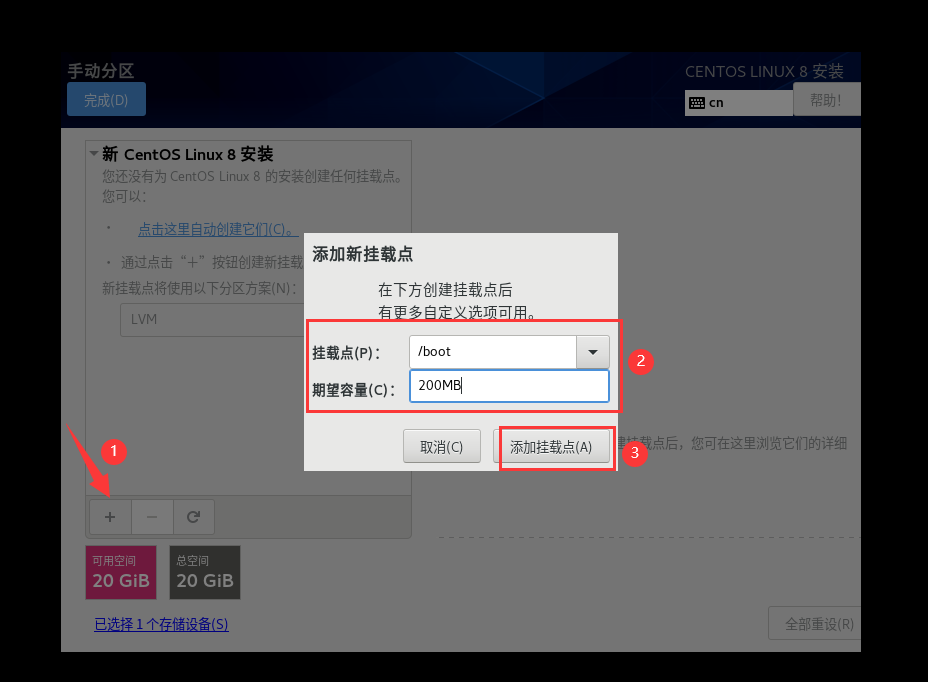Click the 添加新挂载点 dialog title
The image size is (928, 682).
coord(362,254)
